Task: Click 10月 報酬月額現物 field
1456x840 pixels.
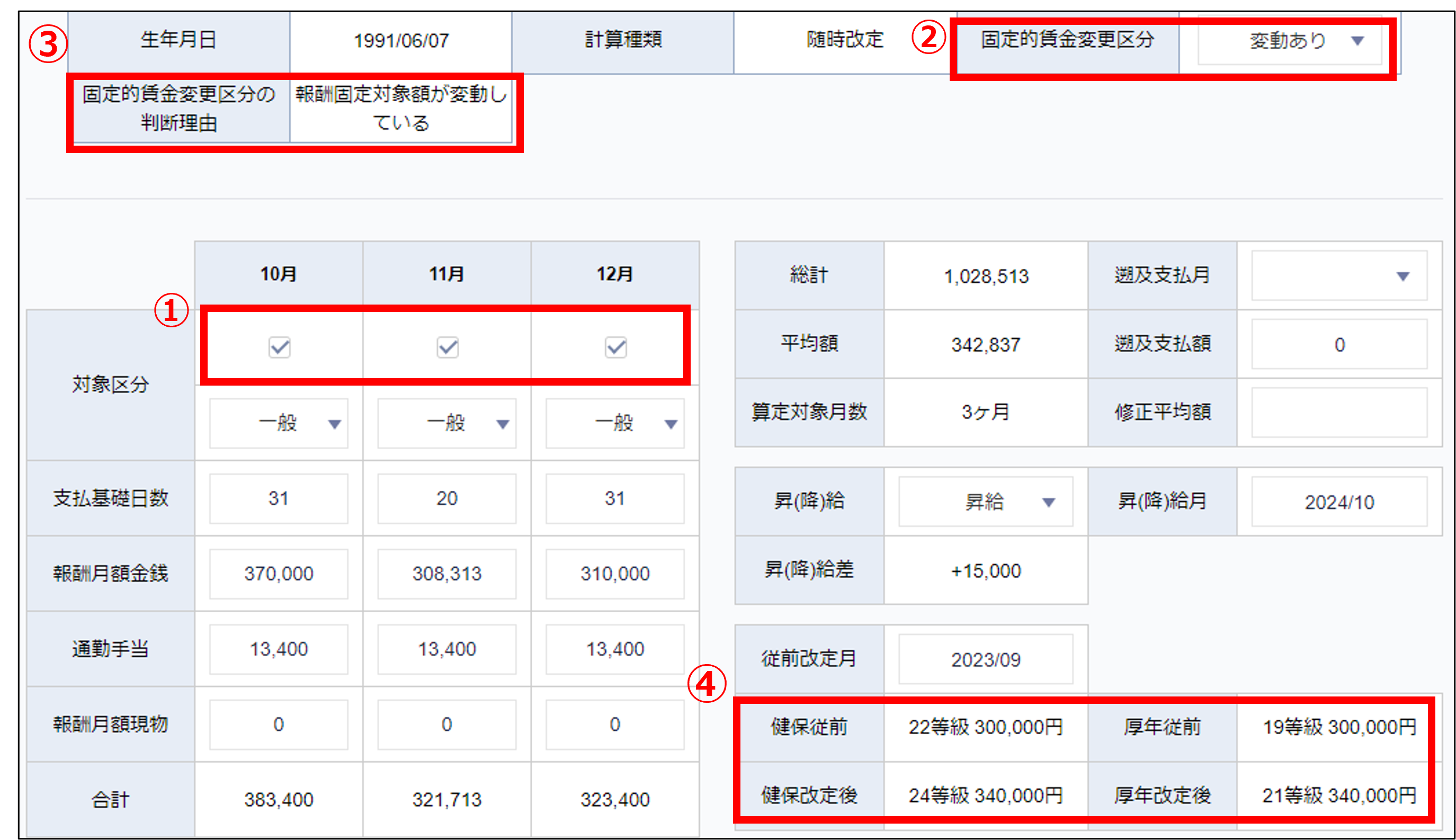Action: [279, 724]
